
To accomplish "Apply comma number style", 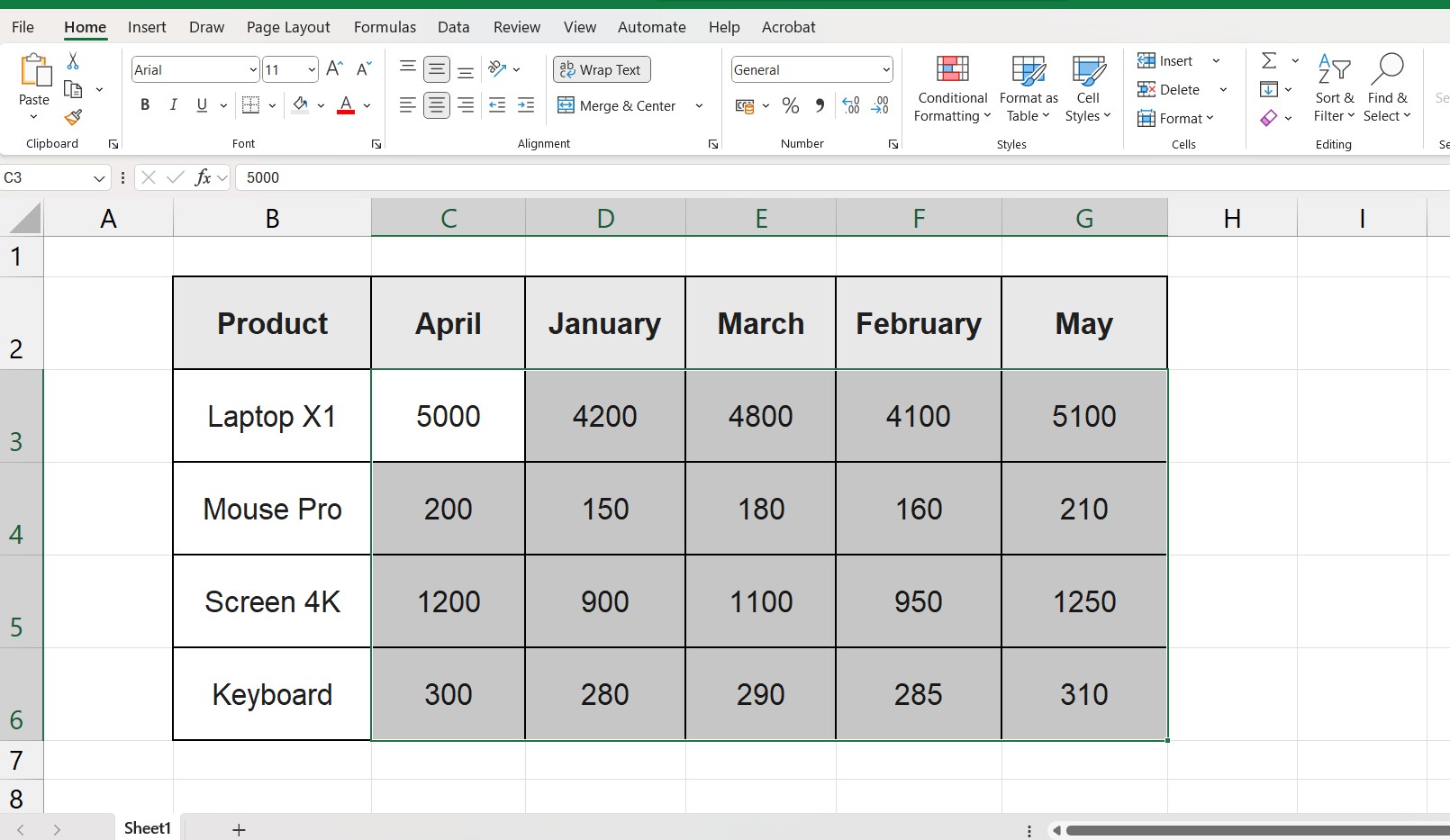I will 819,105.
